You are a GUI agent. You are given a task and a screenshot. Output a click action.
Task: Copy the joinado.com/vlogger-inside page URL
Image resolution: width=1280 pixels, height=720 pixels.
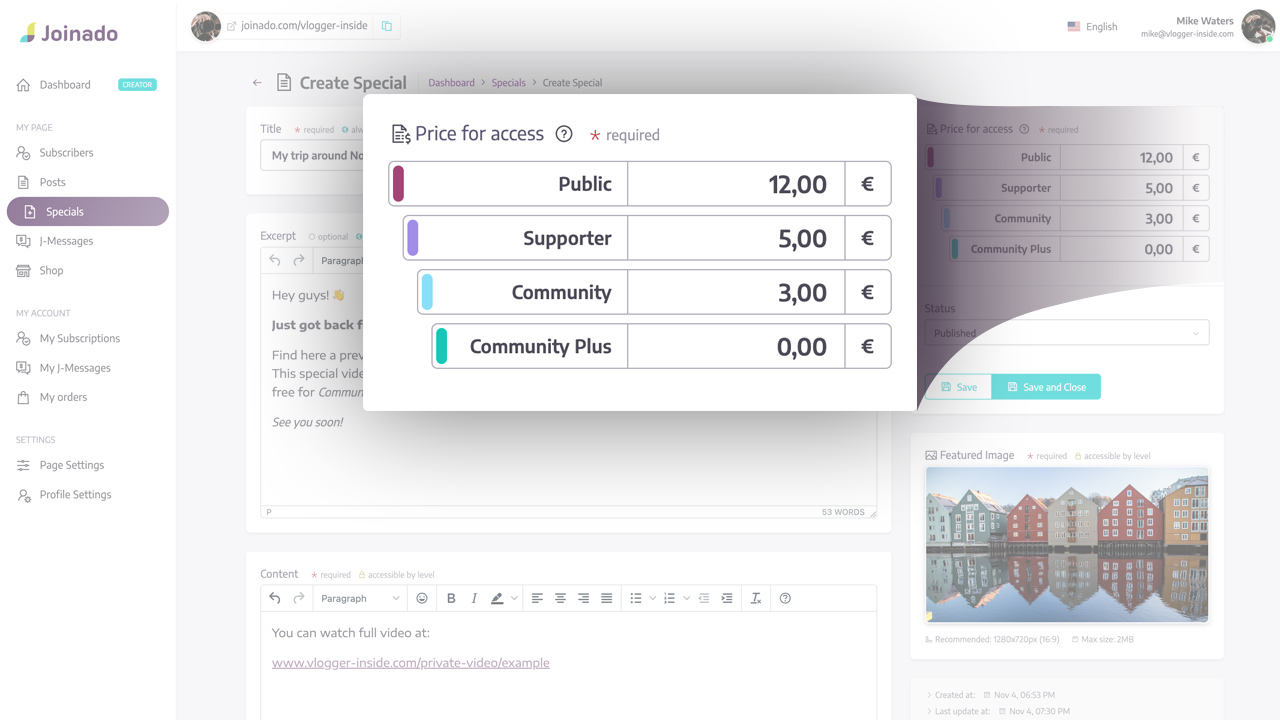(x=387, y=26)
